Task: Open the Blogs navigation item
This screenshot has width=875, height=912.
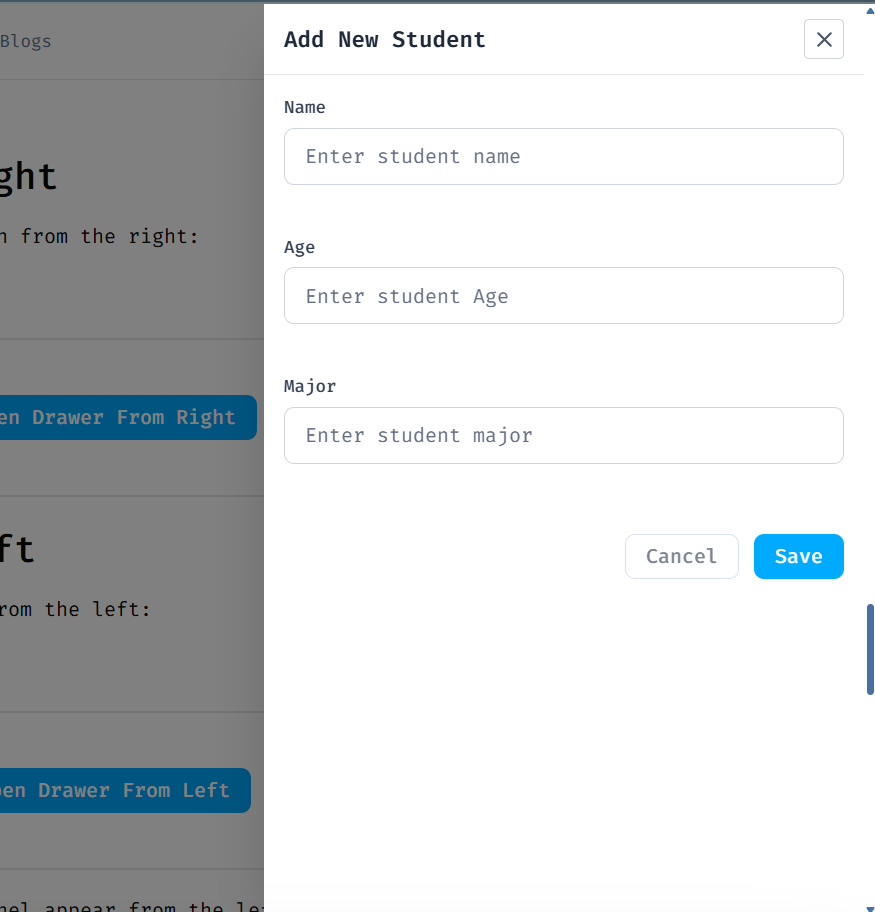Action: (x=26, y=41)
